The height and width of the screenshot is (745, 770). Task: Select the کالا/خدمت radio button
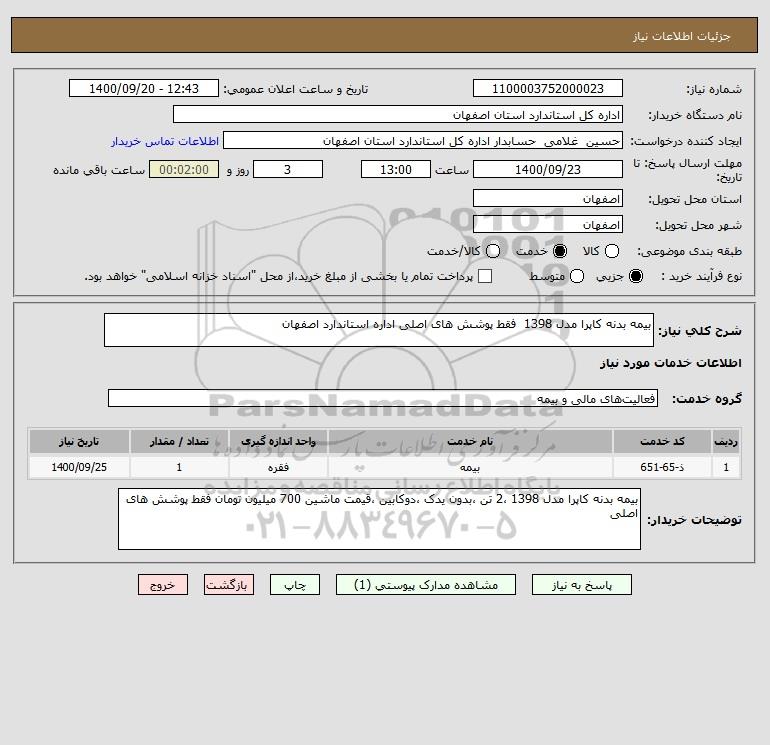pos(493,251)
